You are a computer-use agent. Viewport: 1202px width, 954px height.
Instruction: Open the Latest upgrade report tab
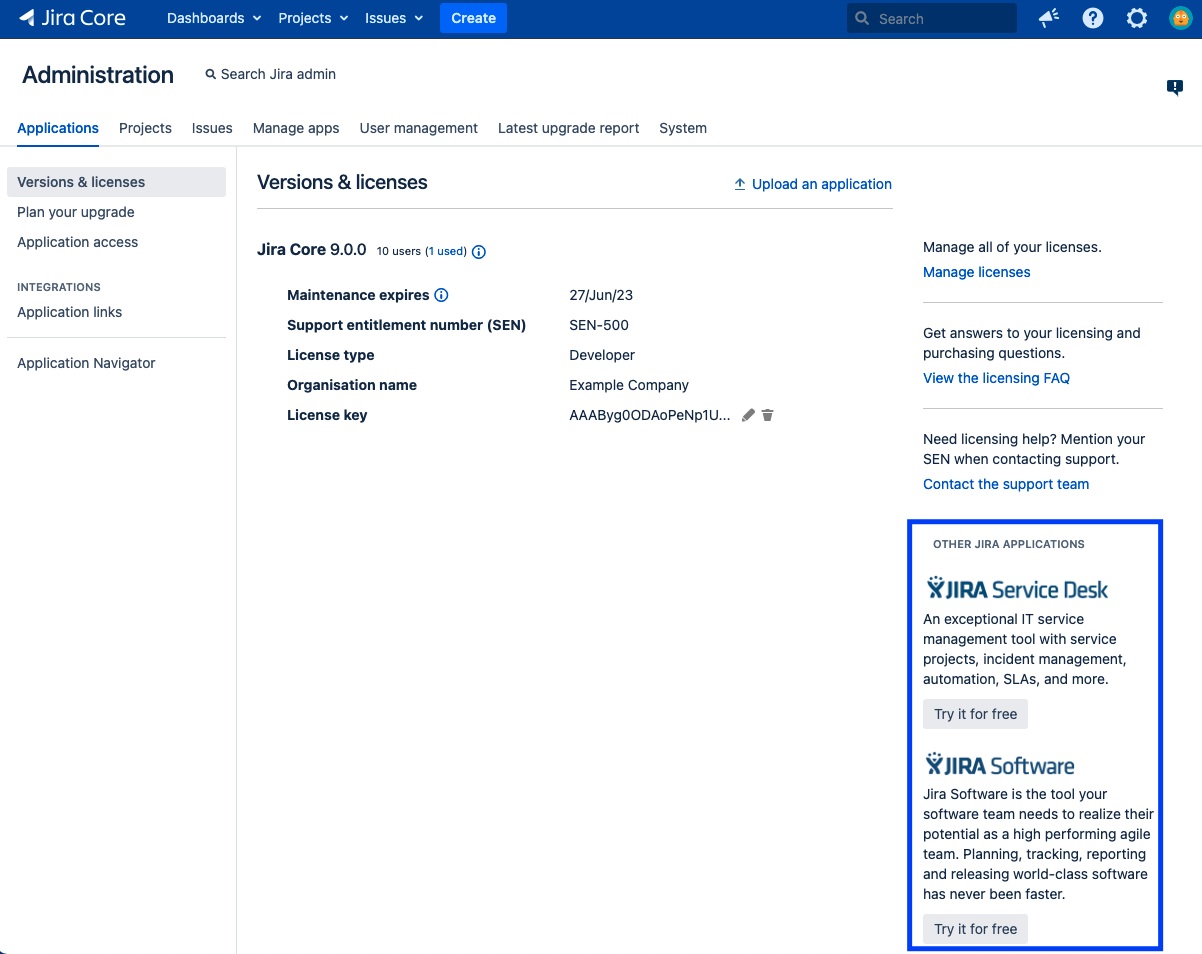pos(569,128)
